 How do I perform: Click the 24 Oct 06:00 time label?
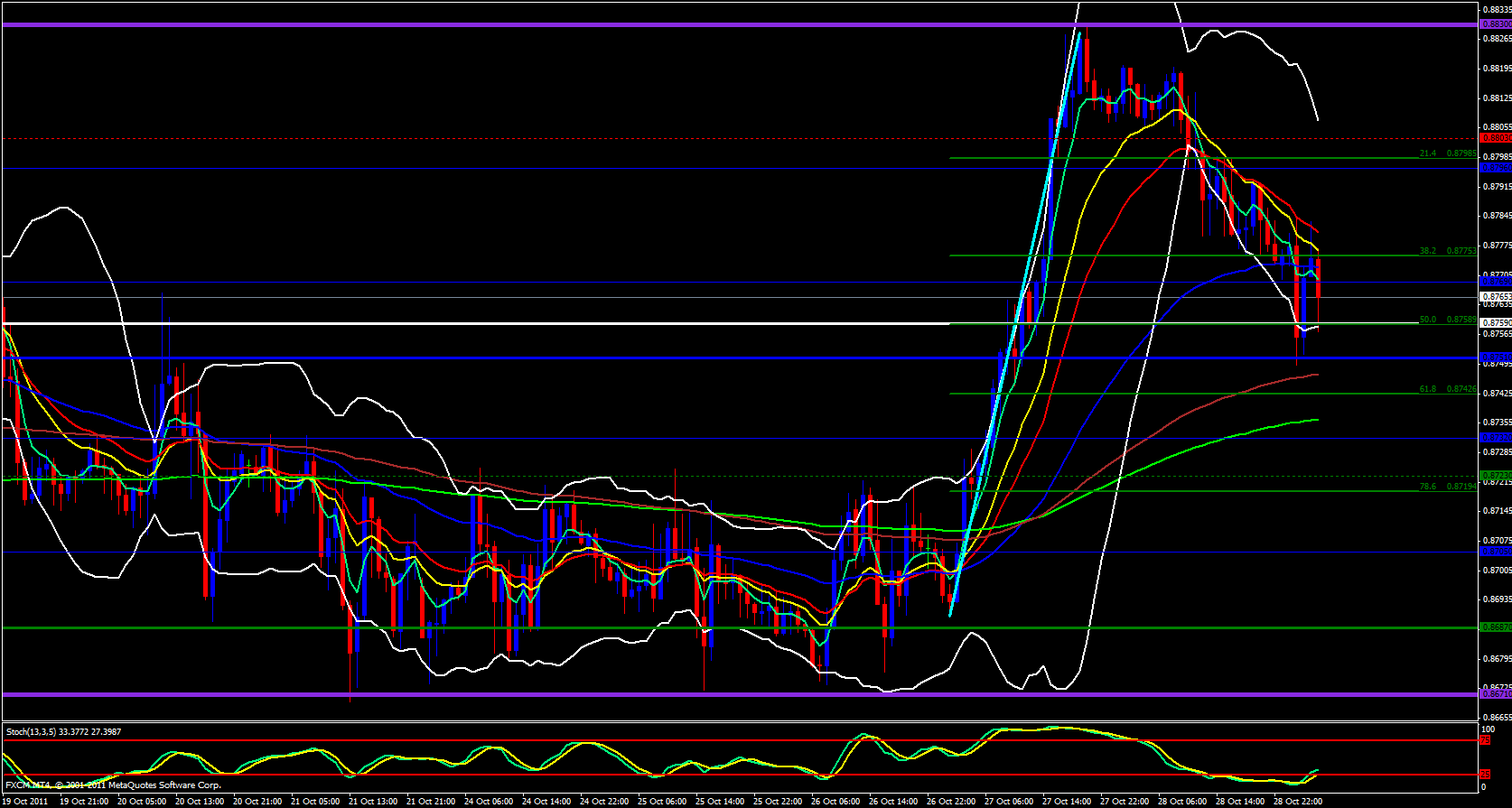coord(489,801)
